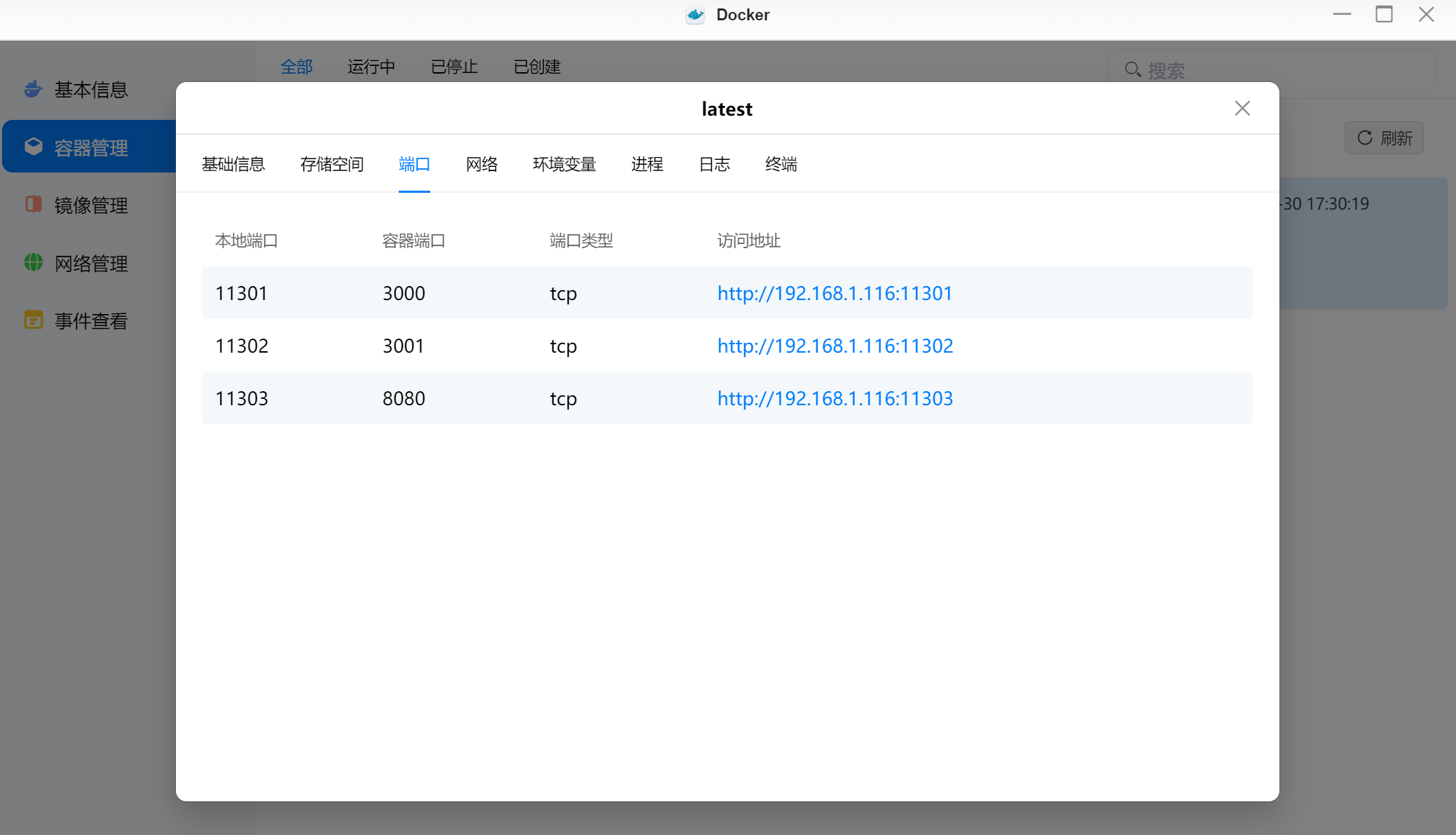
Task: Open link http://192.168.1.116:11303
Action: 835,398
